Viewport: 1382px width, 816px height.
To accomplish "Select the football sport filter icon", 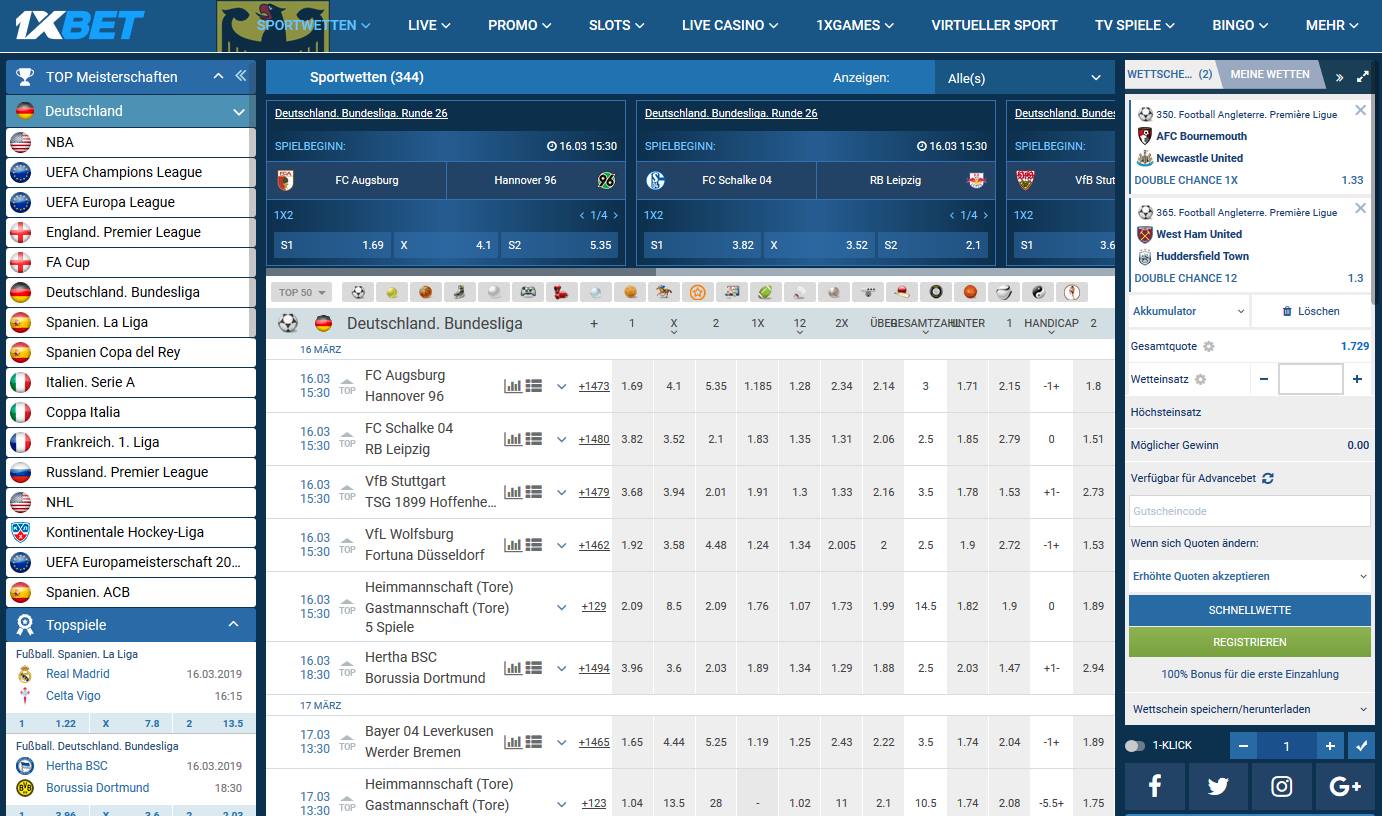I will click(x=358, y=292).
